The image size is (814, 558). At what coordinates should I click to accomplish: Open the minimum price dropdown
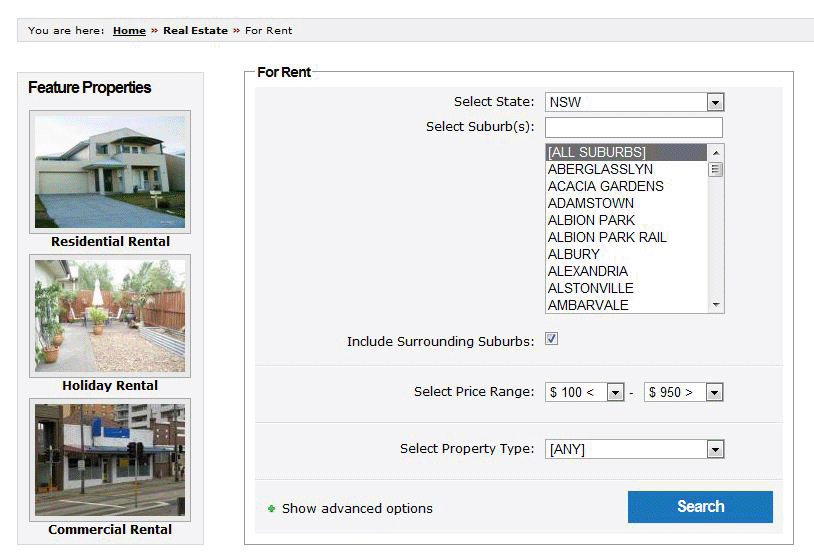(x=585, y=392)
